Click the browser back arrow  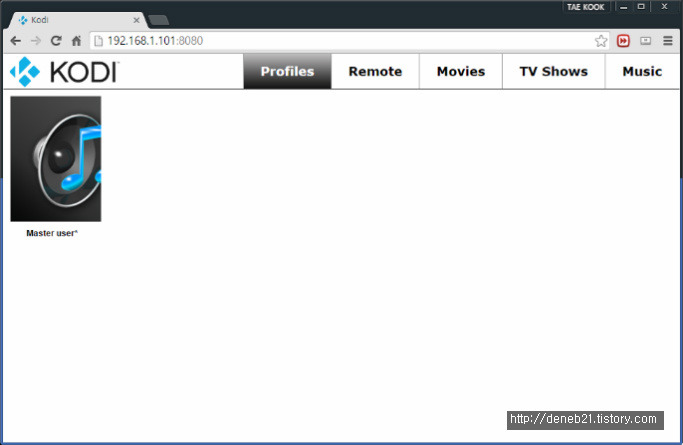(x=16, y=41)
